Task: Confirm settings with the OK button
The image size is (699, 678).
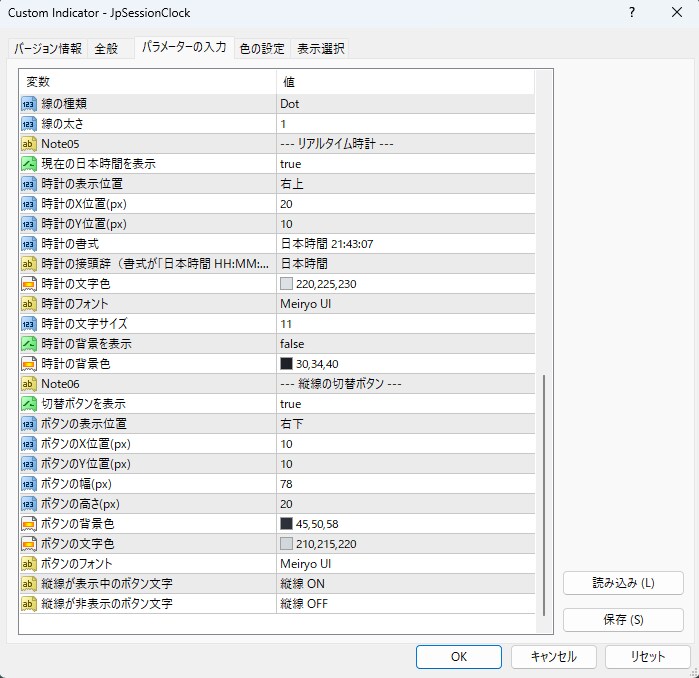Action: point(459,657)
